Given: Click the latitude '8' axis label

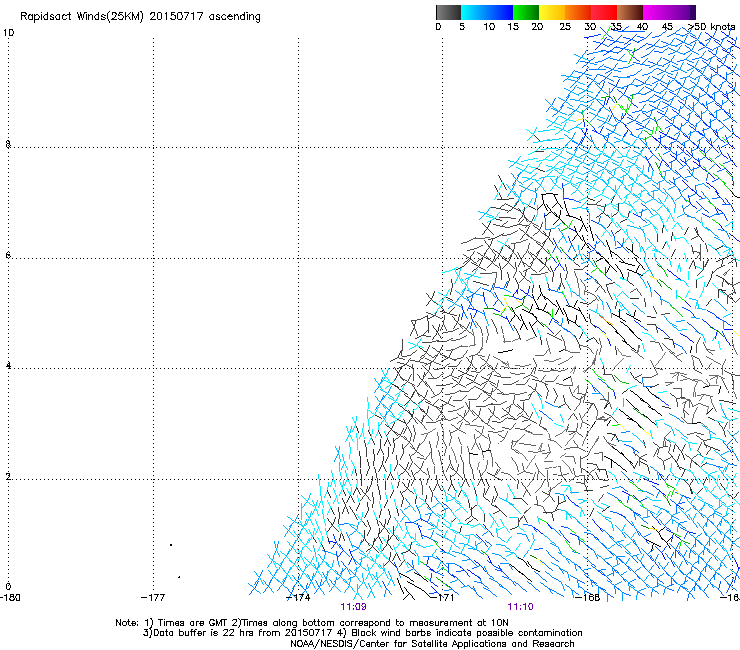Looking at the screenshot, I should (8, 144).
